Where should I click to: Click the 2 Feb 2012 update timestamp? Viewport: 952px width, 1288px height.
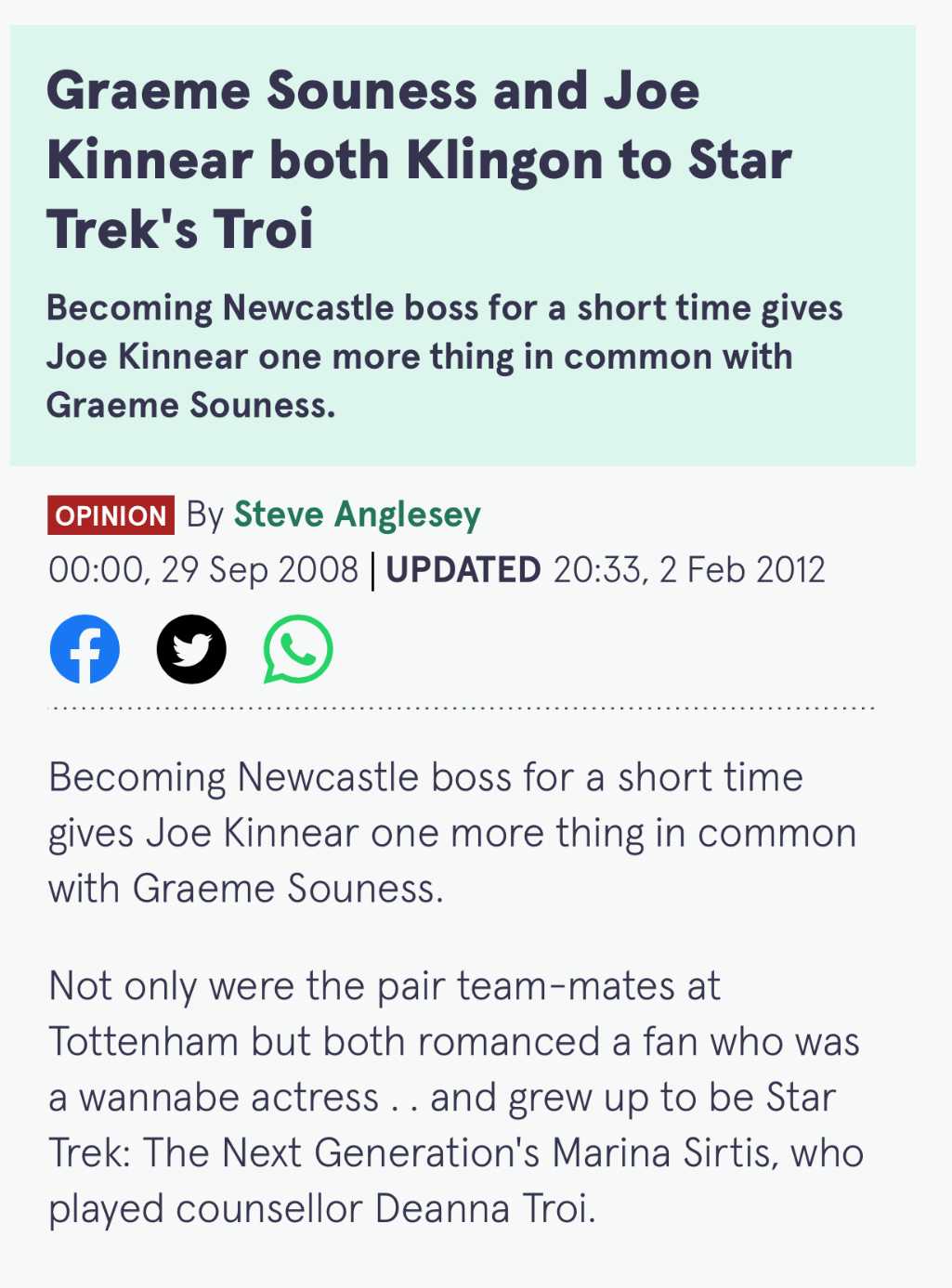tap(742, 570)
